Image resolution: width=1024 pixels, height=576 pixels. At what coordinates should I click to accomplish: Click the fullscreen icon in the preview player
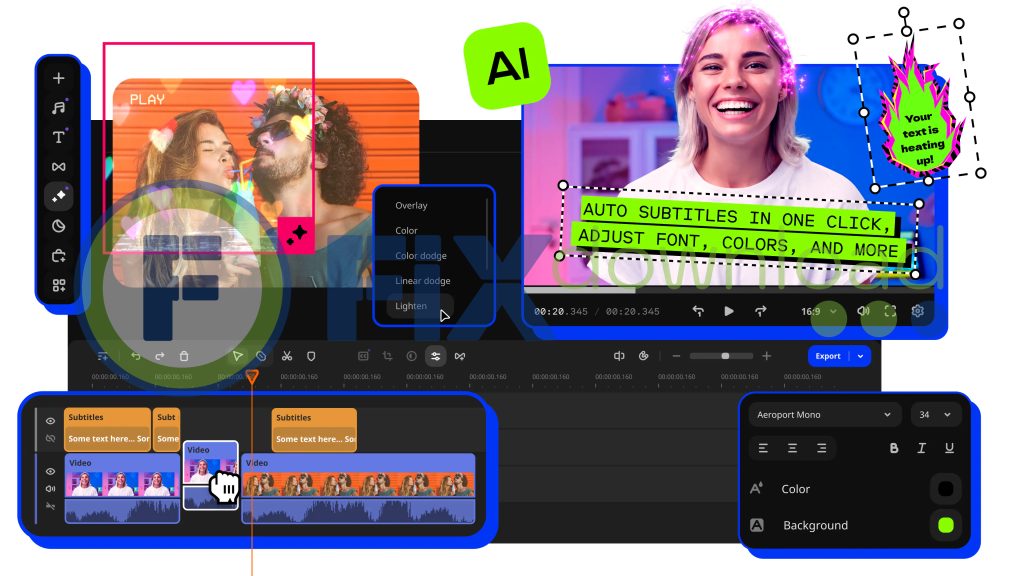(x=890, y=311)
